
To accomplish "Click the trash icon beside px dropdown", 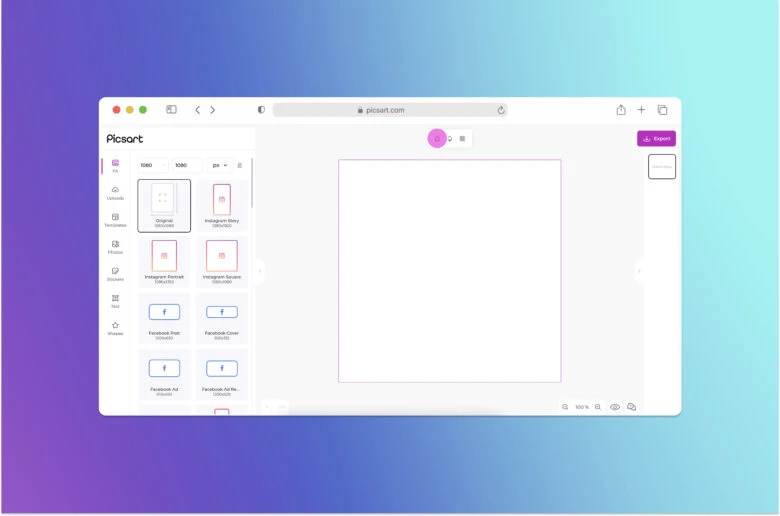I will pyautogui.click(x=240, y=165).
